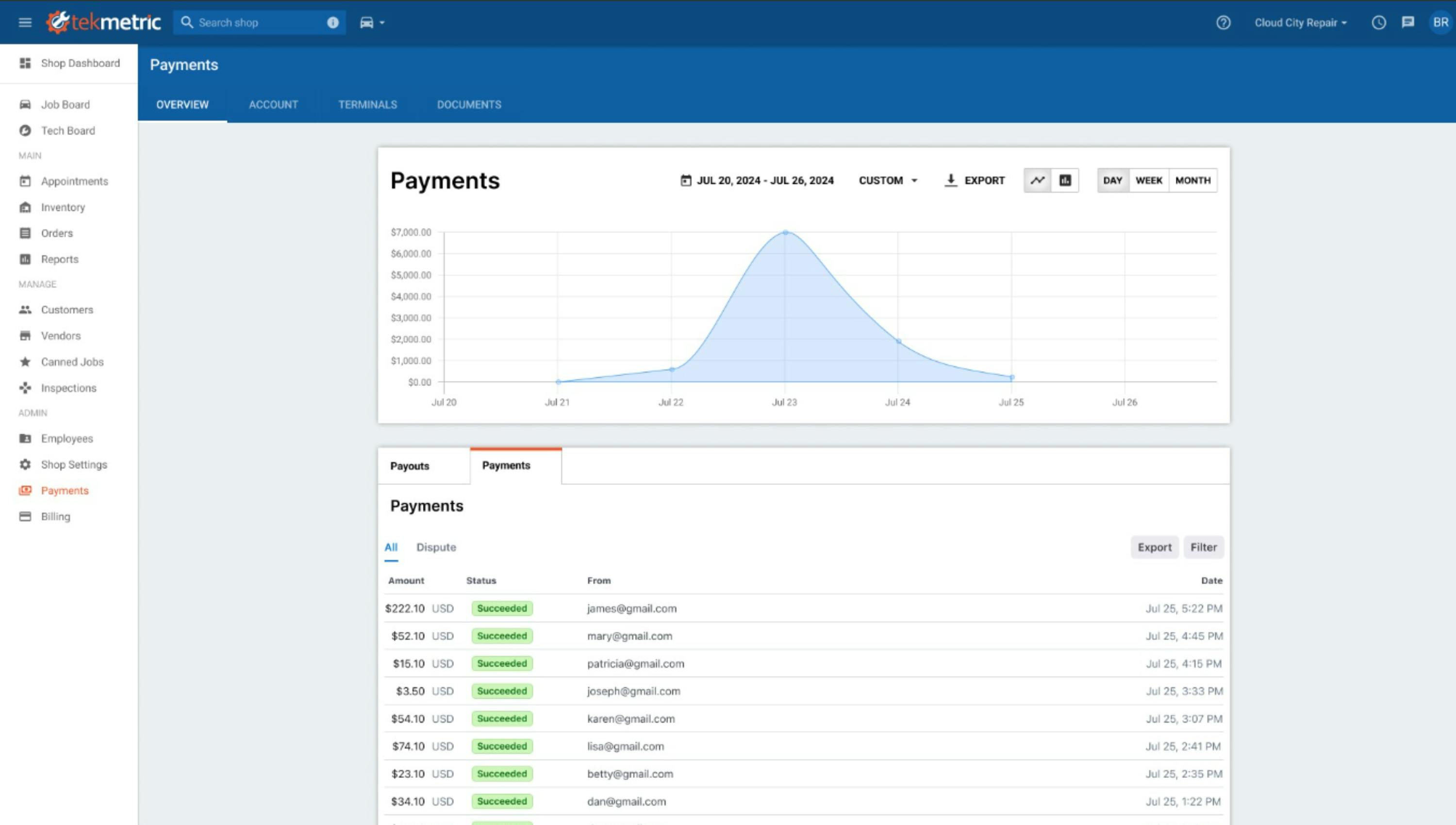Switch to the Terminals tab

coord(367,105)
